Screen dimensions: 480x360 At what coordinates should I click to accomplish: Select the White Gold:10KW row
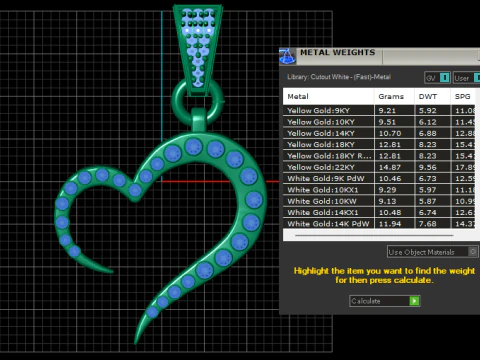point(379,201)
